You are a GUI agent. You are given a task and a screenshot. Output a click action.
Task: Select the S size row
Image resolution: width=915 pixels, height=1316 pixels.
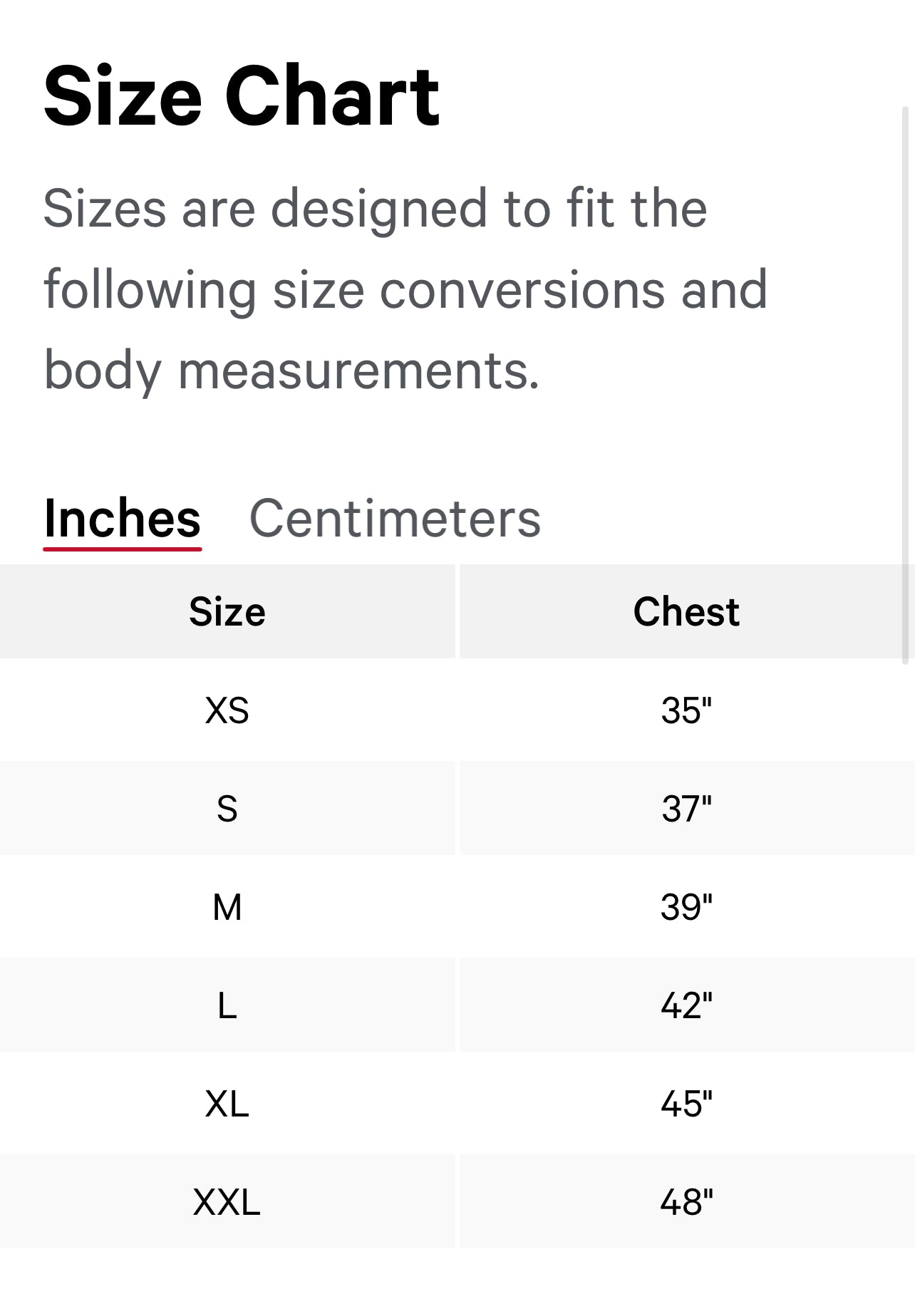pos(226,809)
